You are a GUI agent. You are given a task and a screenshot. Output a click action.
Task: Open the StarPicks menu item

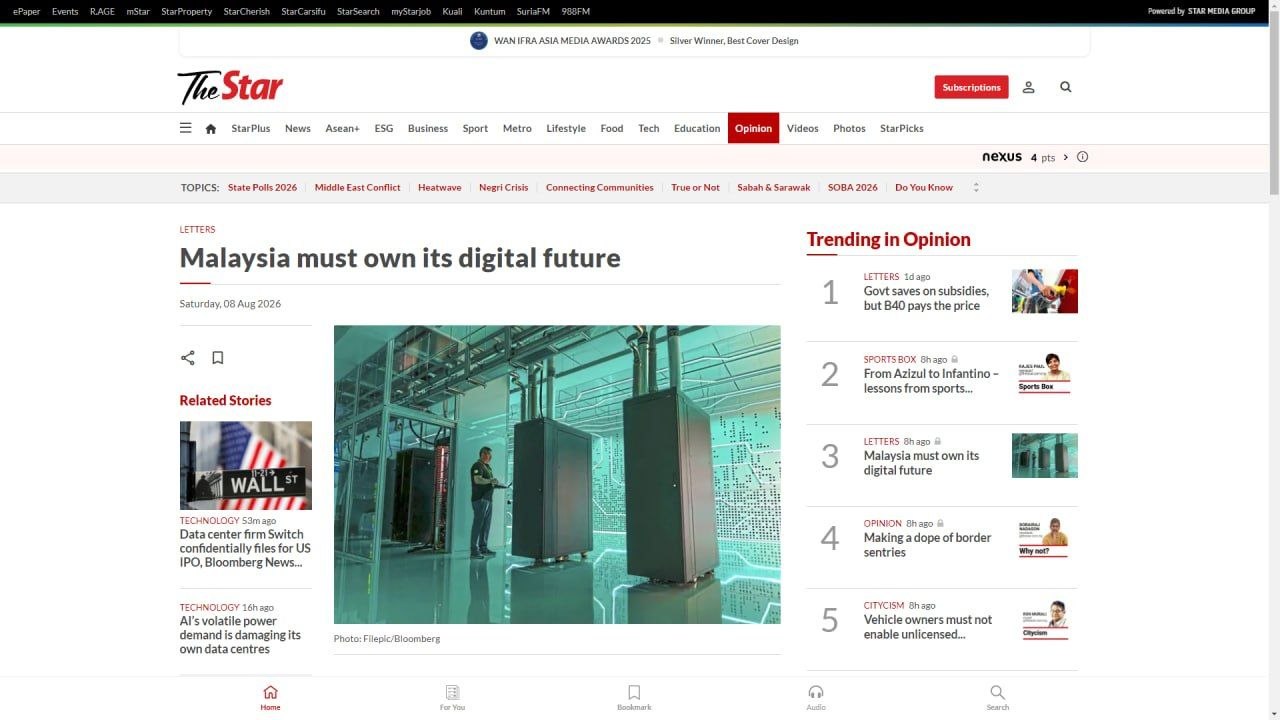pos(902,128)
